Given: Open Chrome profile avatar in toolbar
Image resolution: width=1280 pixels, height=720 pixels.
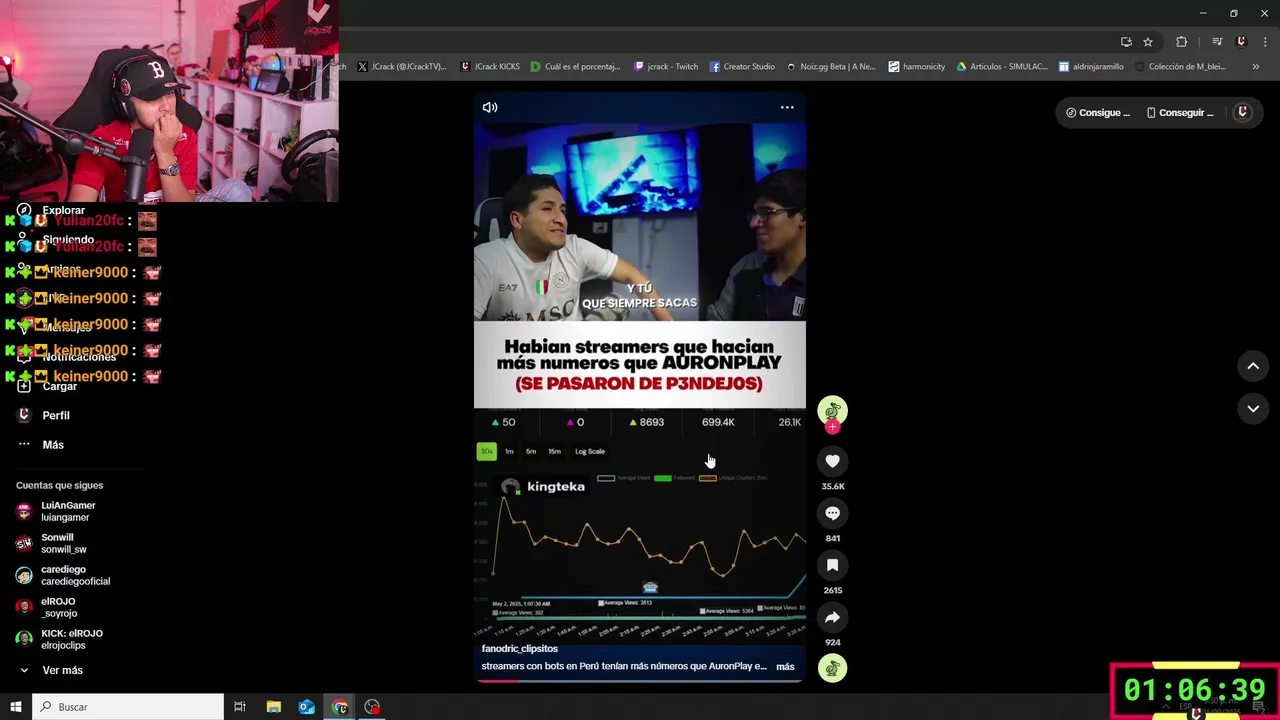Looking at the screenshot, I should click(1241, 41).
